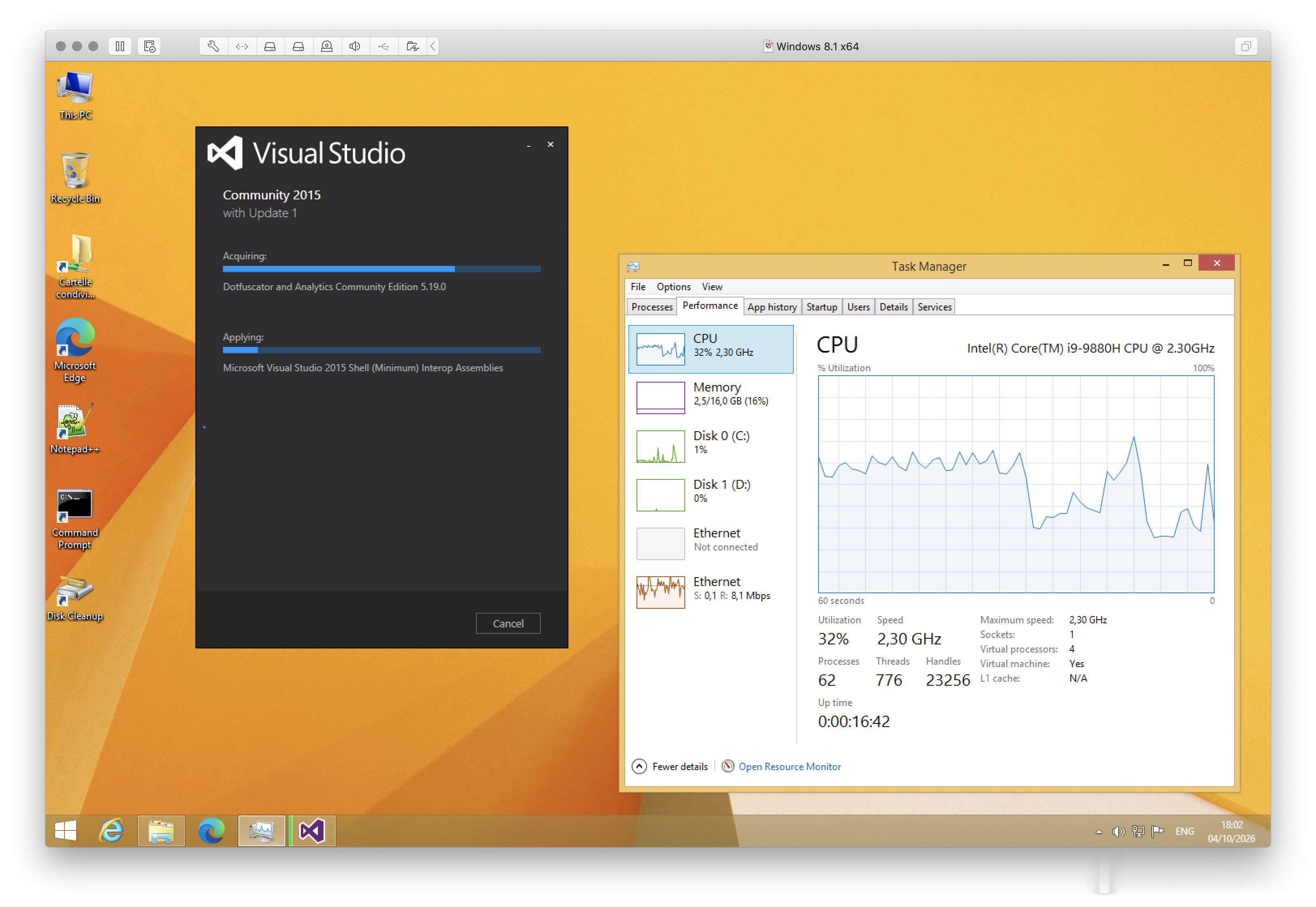Click the snapshot icon in the VM toolbar

(150, 47)
